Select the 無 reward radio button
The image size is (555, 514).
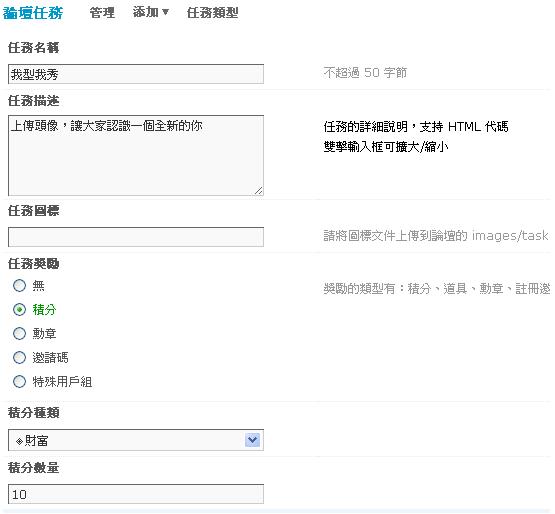pos(19,286)
